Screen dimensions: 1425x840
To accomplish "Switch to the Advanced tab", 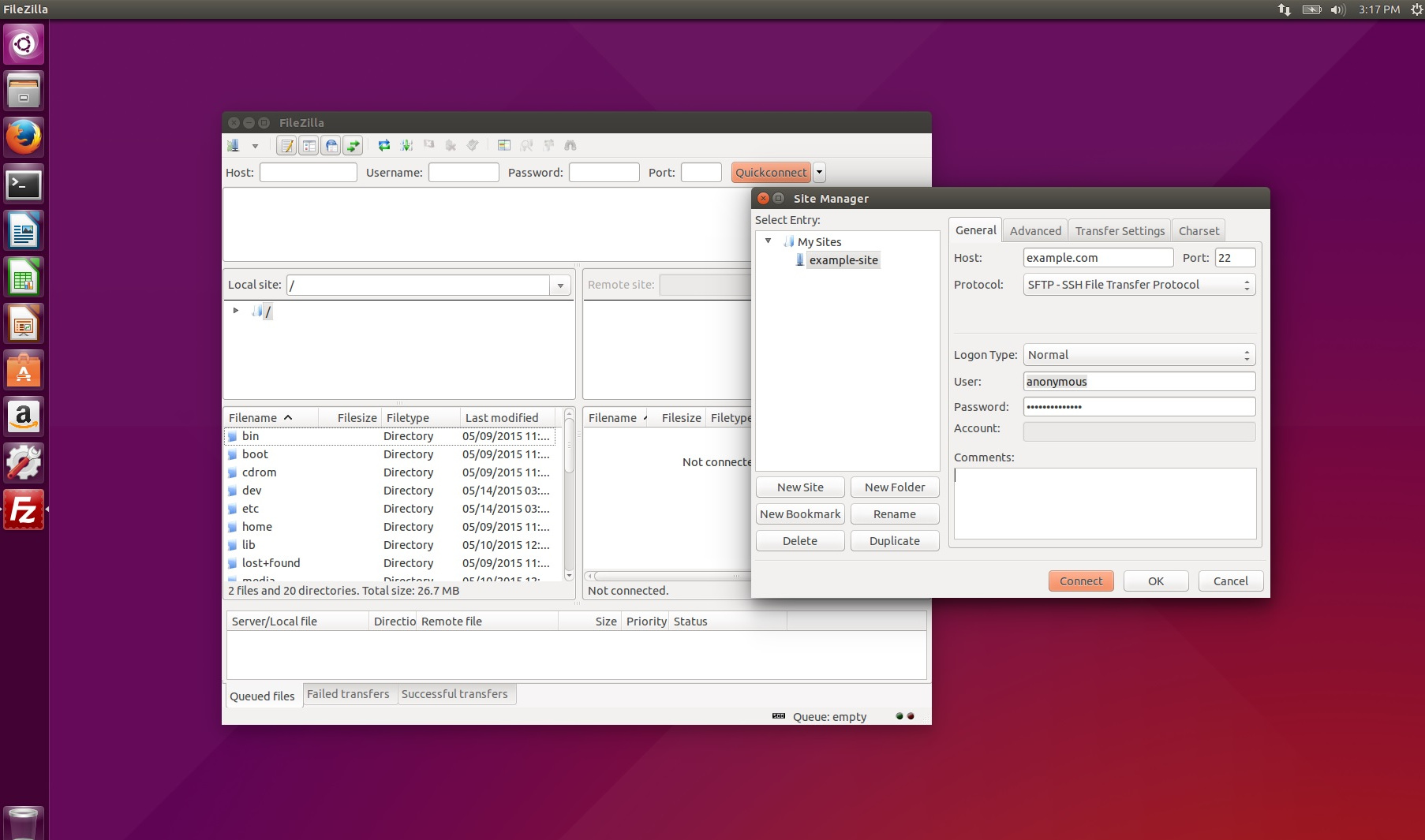I will [1035, 231].
